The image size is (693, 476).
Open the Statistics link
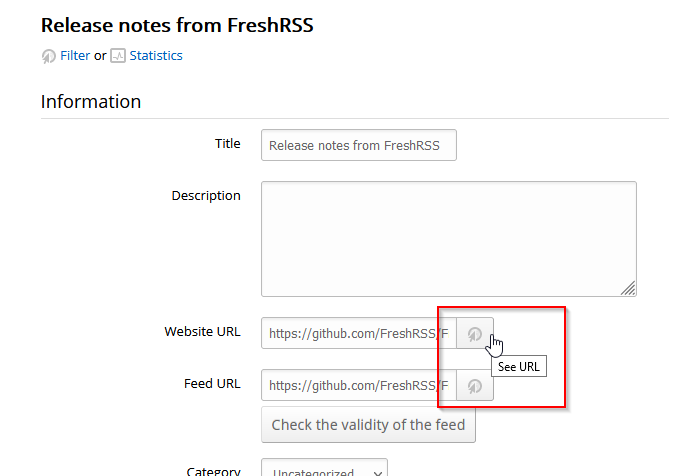[x=156, y=56]
